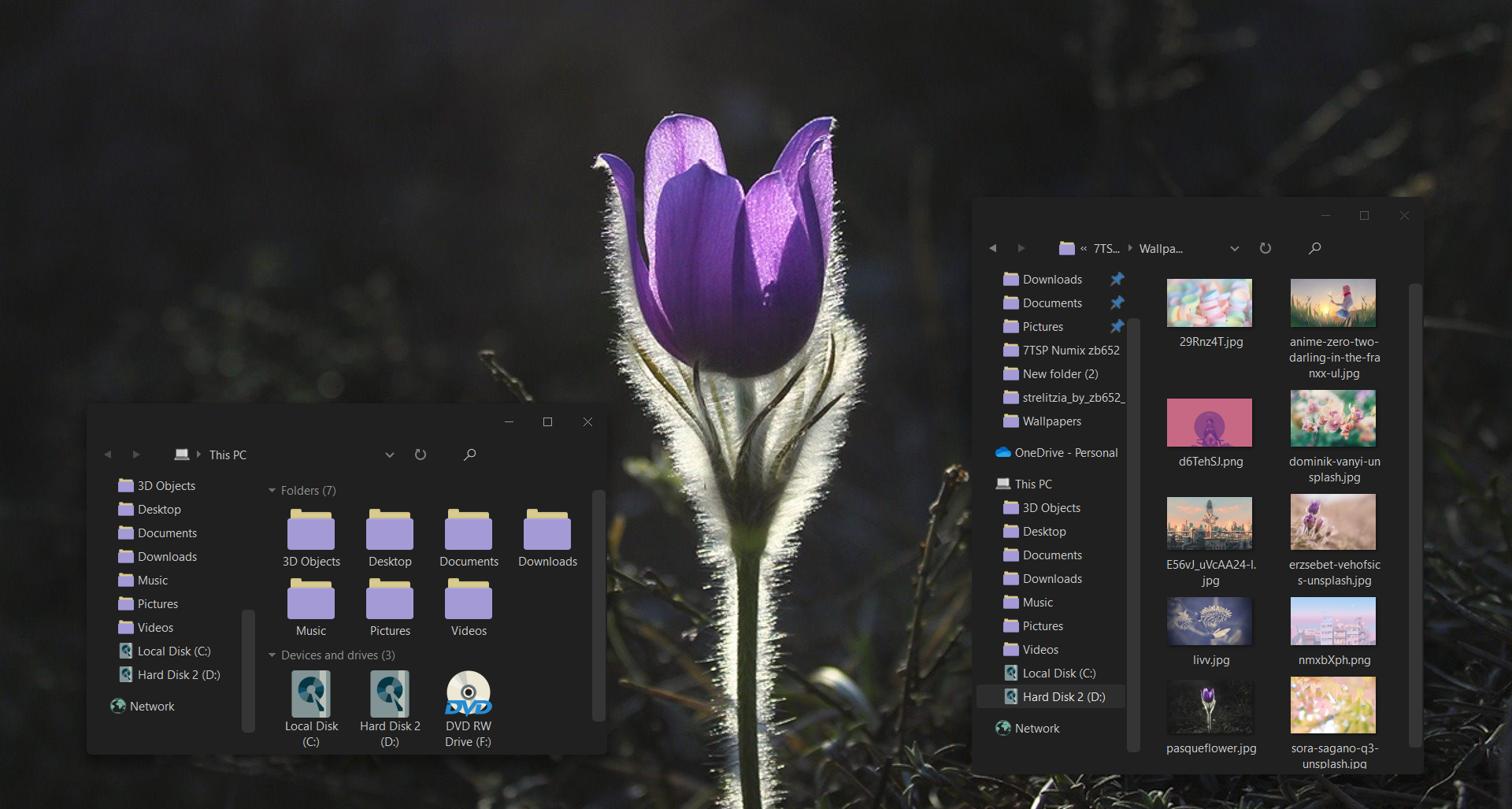The image size is (1512, 809).
Task: Click the forward arrow in the left window
Action: tap(135, 455)
